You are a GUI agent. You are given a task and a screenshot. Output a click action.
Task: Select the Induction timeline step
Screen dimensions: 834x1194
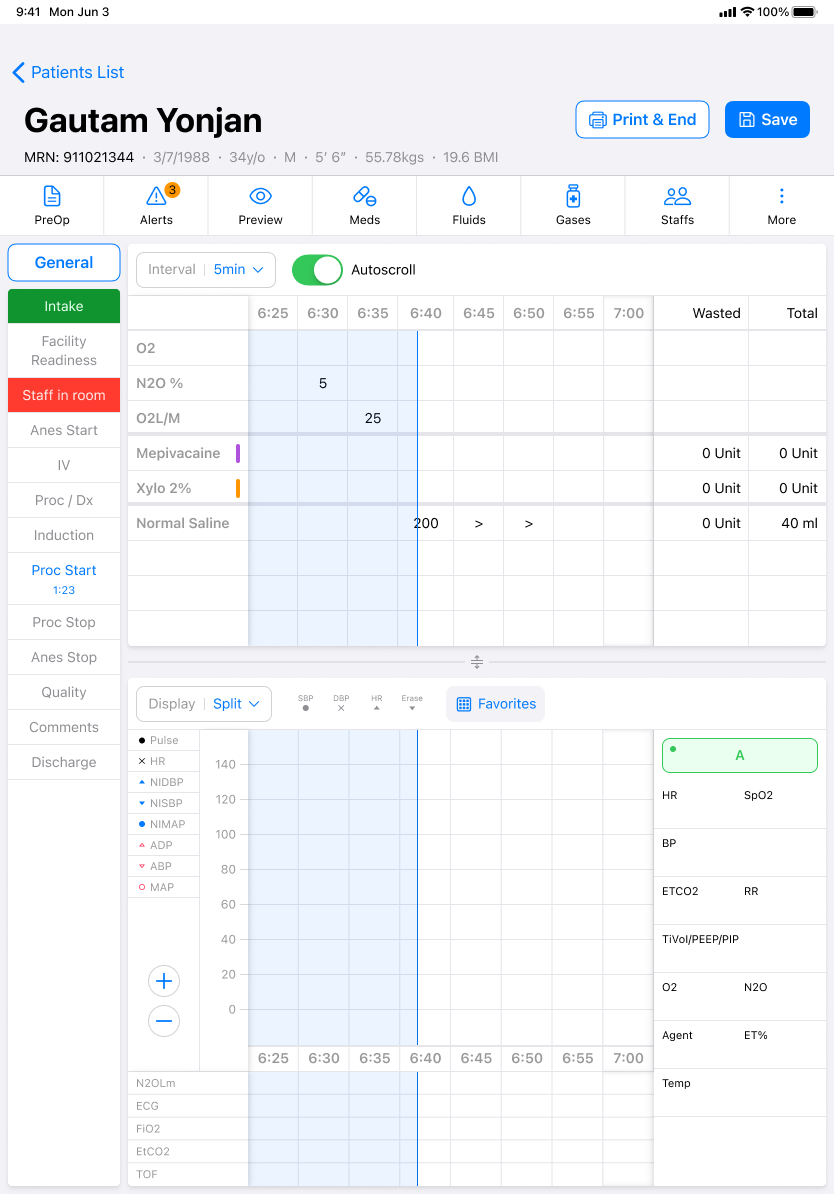pos(64,535)
